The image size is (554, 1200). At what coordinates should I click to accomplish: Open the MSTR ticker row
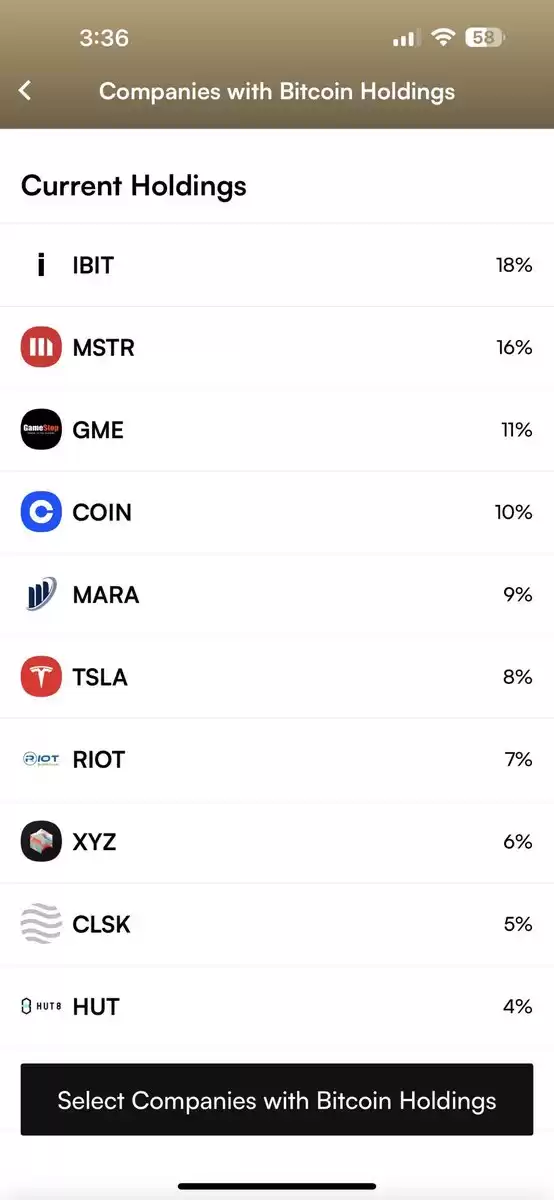pos(277,348)
